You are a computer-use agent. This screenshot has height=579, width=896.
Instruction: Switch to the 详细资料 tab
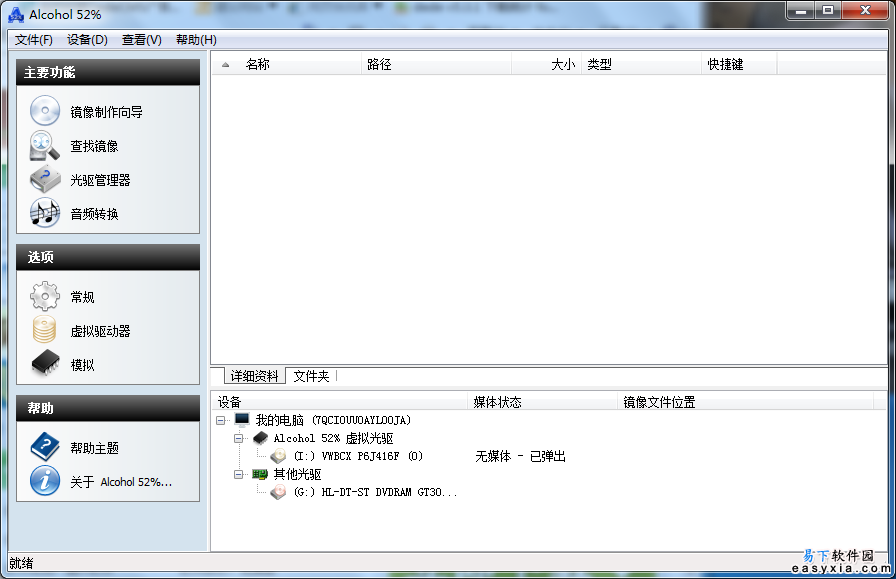(254, 376)
